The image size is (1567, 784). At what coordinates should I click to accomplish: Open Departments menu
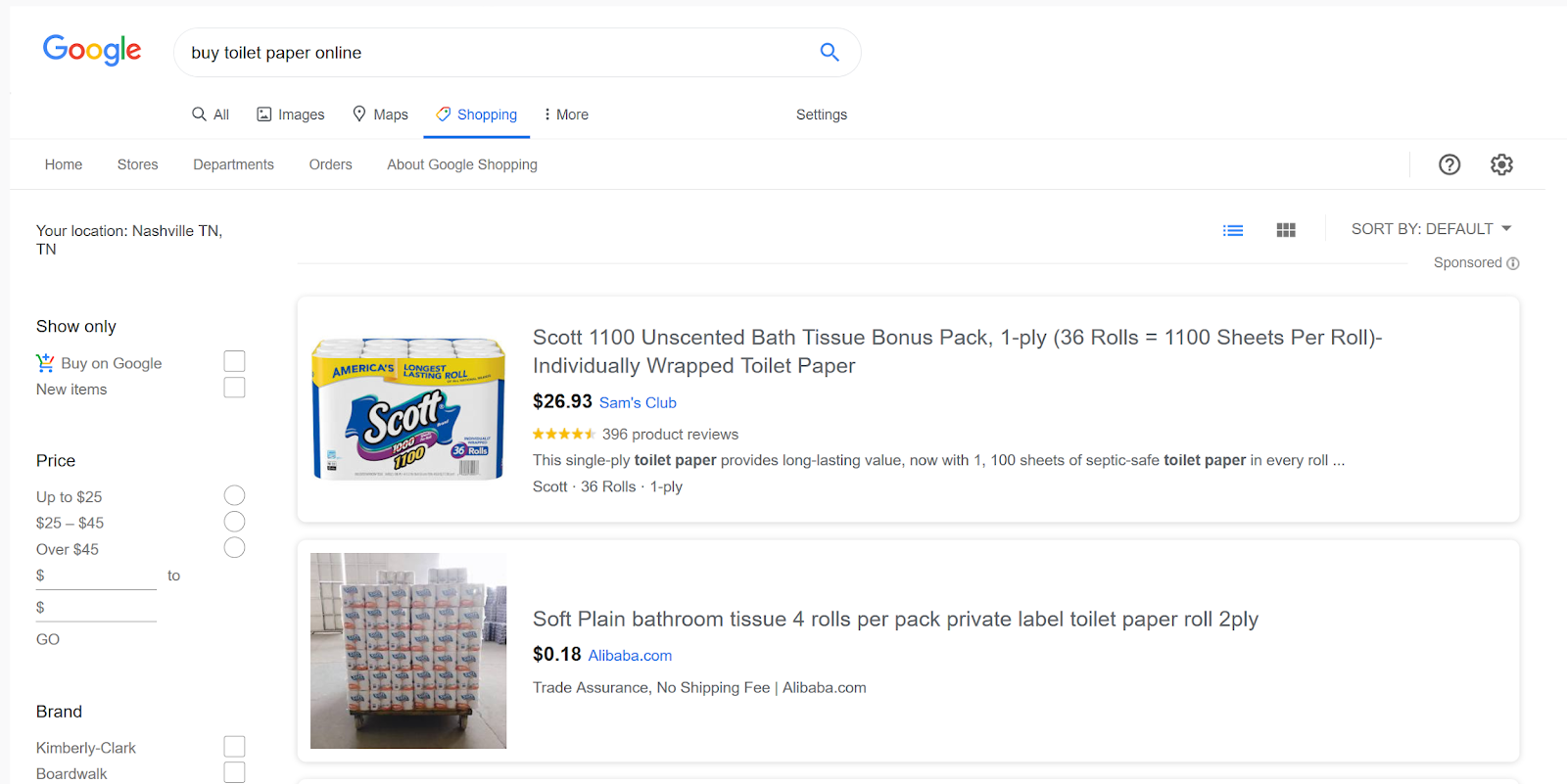[x=234, y=164]
